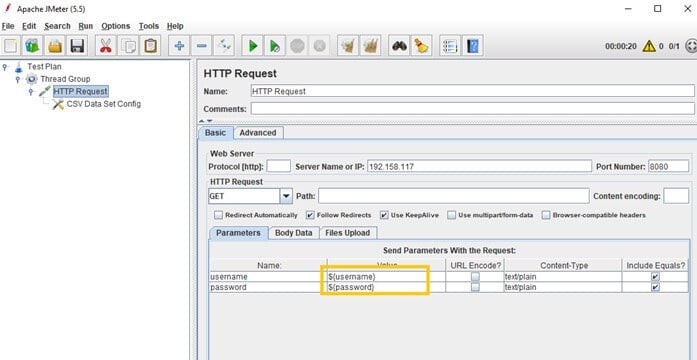Click the Clear broom icon
This screenshot has width=697, height=360.
pos(348,46)
